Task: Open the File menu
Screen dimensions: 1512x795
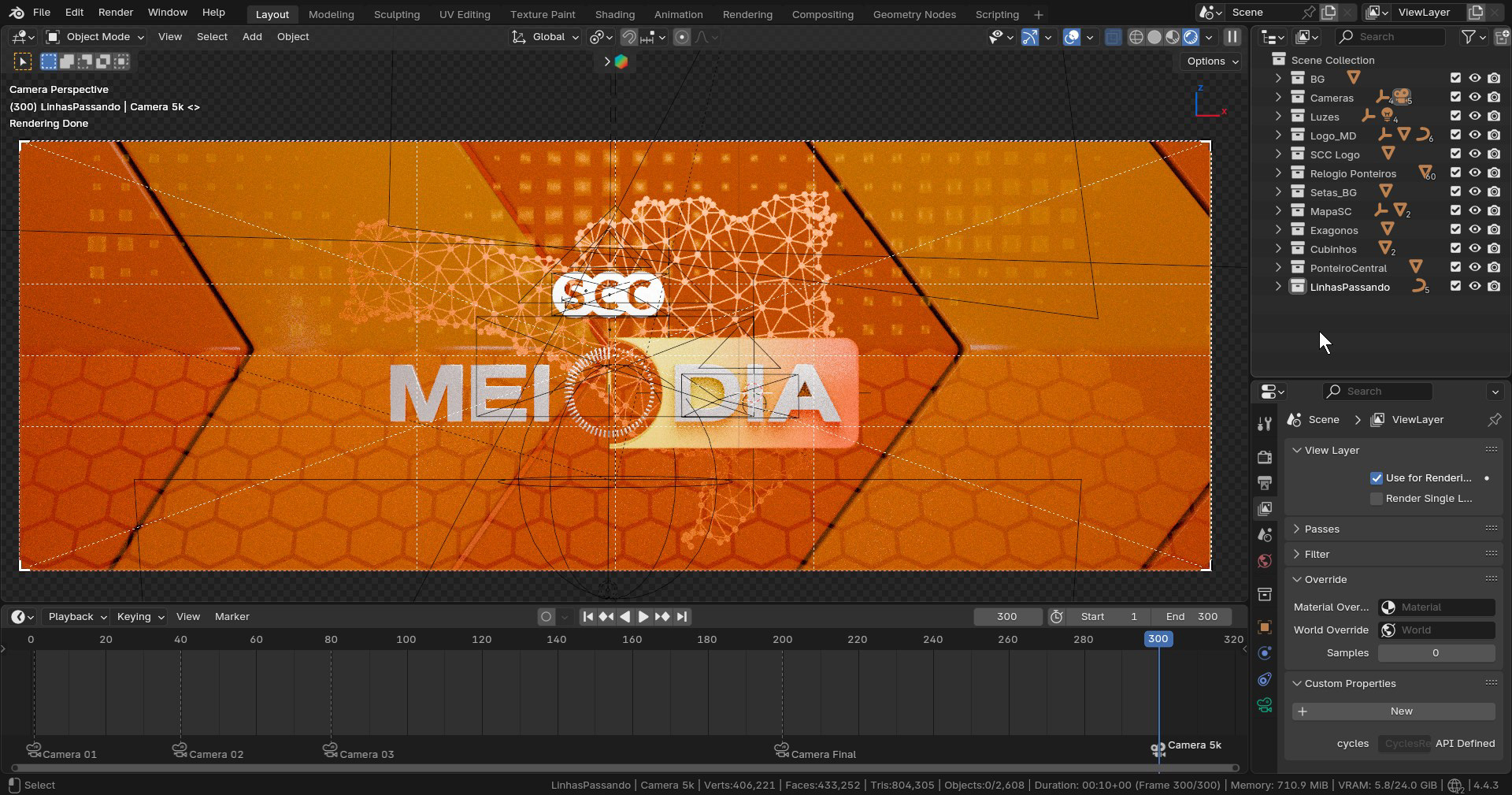Action: pos(42,13)
